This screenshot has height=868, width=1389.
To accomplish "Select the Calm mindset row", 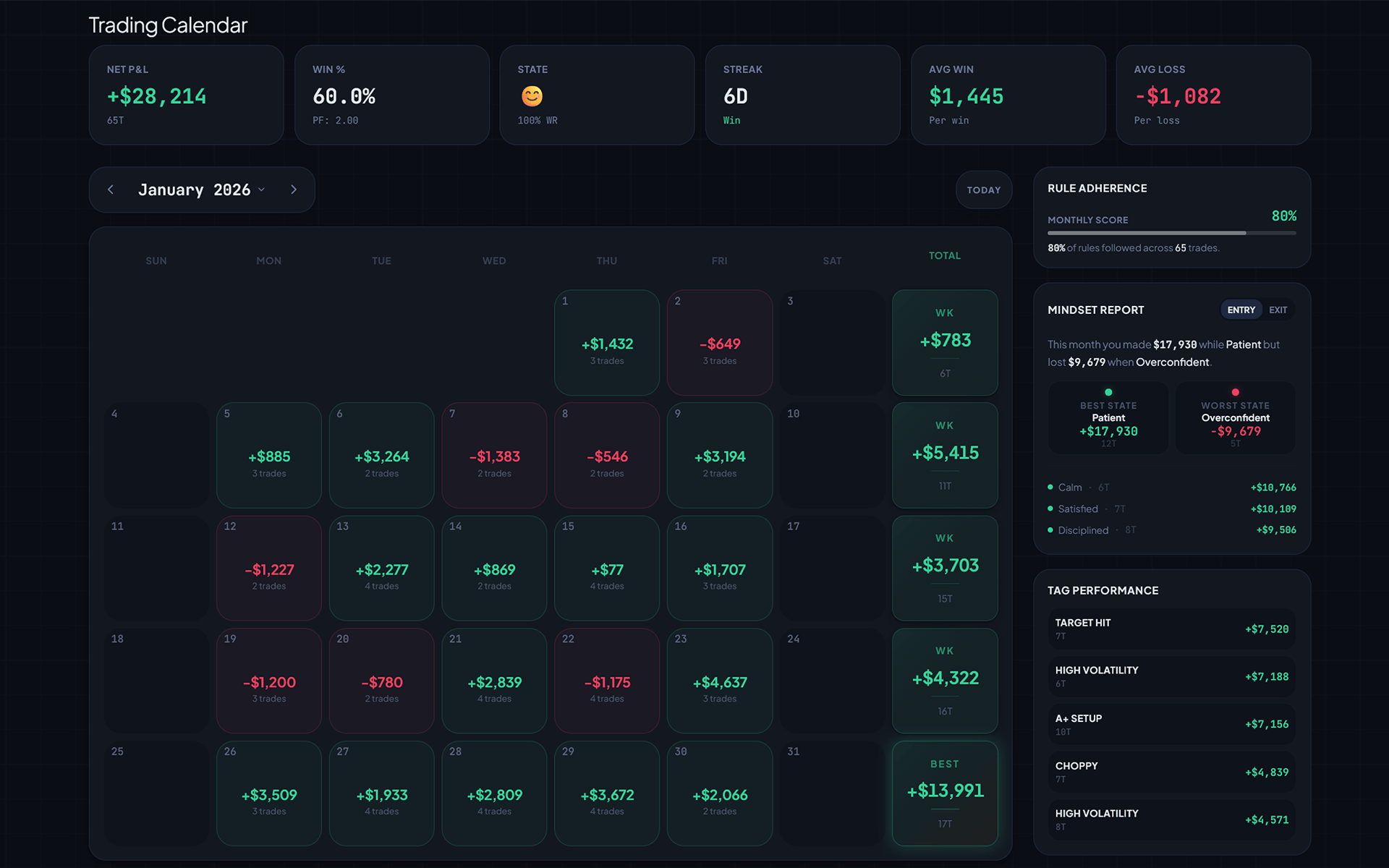I will [1171, 488].
